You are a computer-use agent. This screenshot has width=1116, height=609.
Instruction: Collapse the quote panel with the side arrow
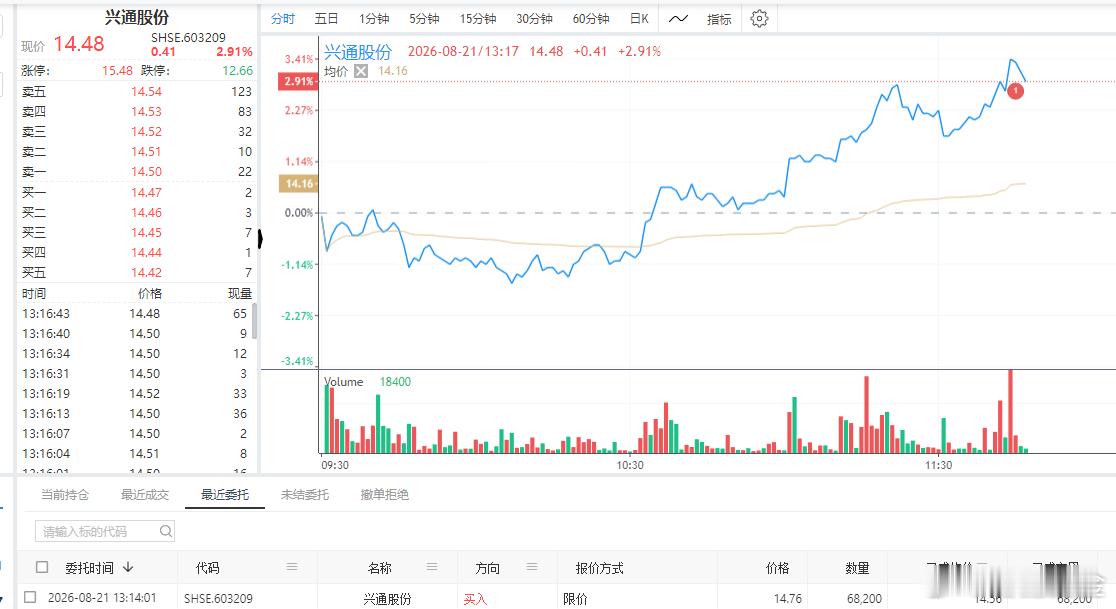(x=260, y=238)
